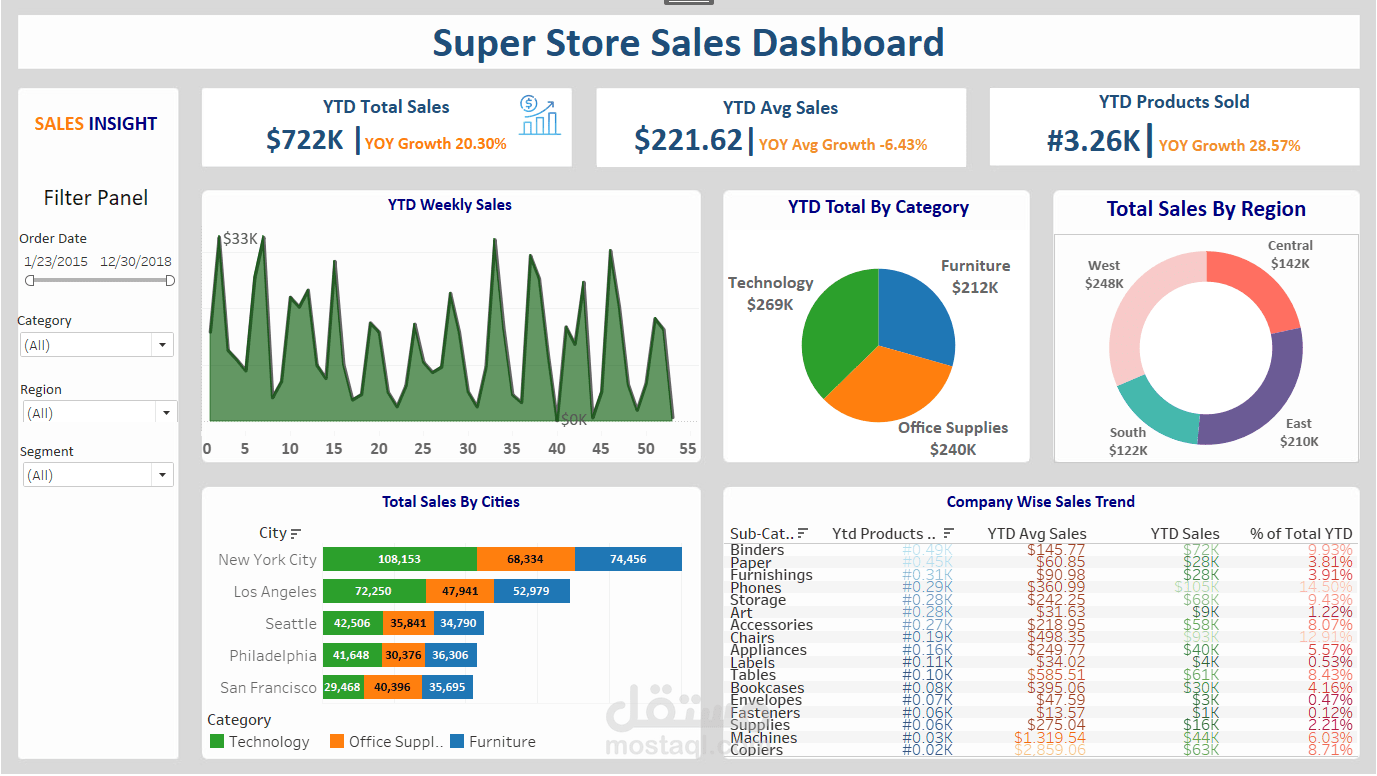Screen dimensions: 1377x776
Task: Click the $585.51 Tables average sales value
Action: (x=1056, y=675)
